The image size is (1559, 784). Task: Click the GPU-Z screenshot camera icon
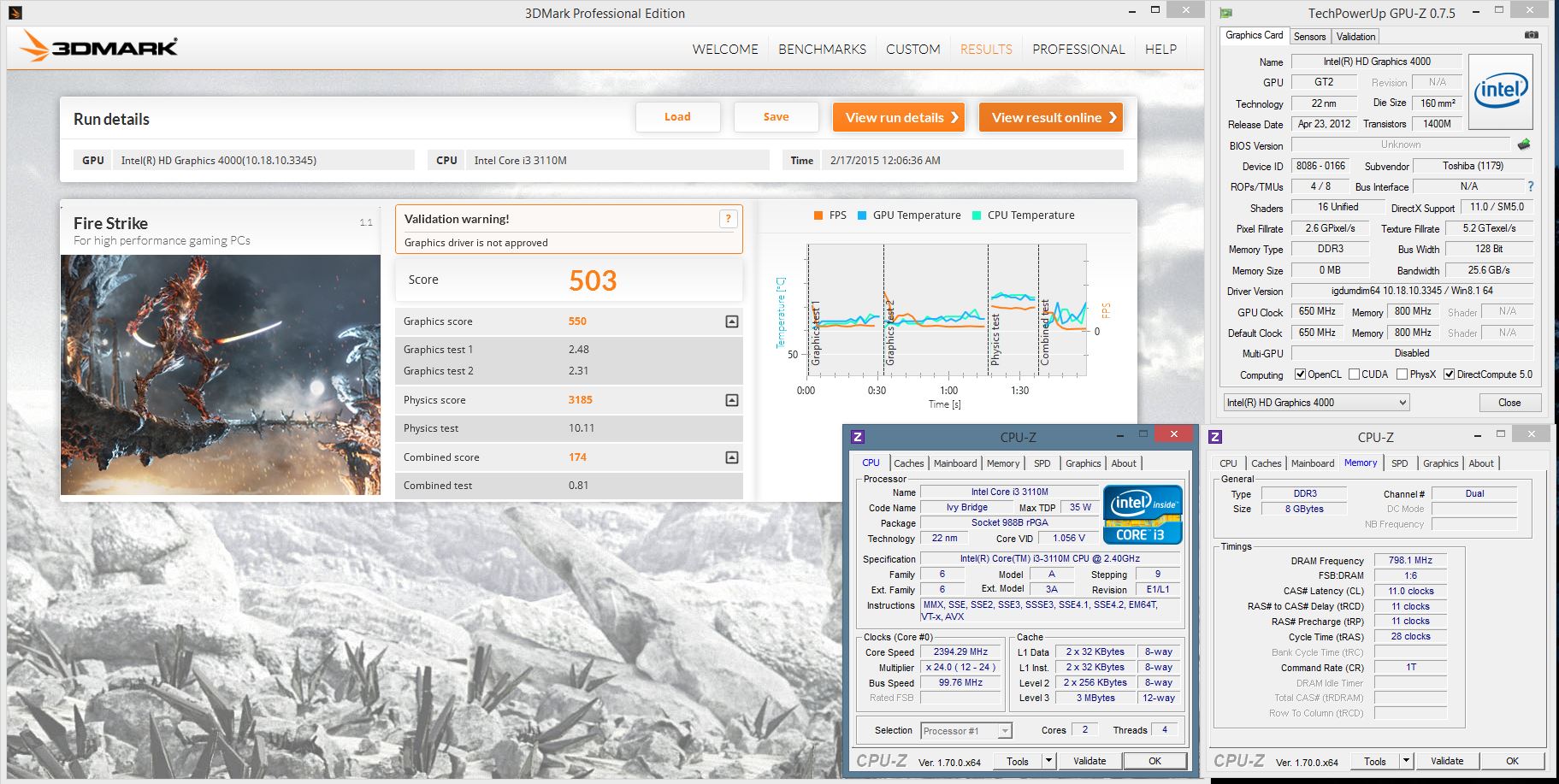tap(1532, 35)
